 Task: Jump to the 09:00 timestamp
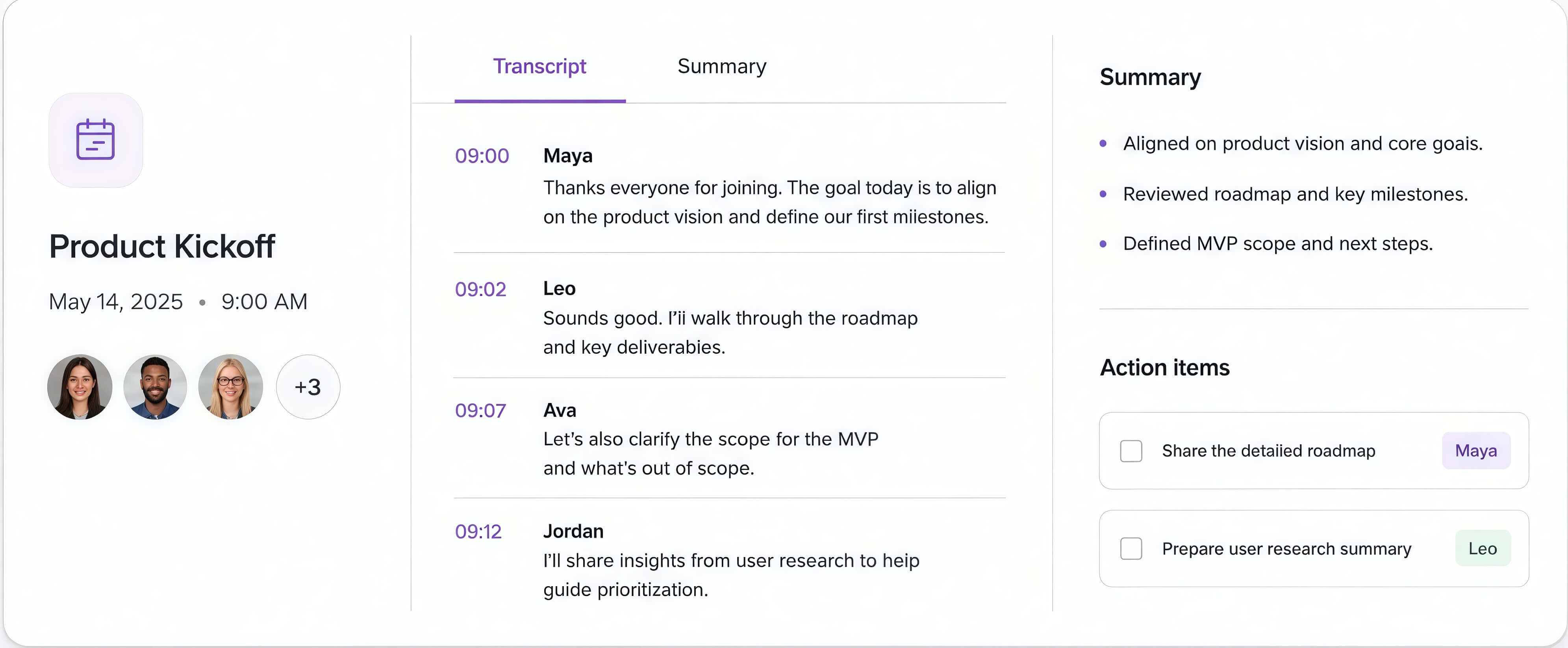point(482,156)
